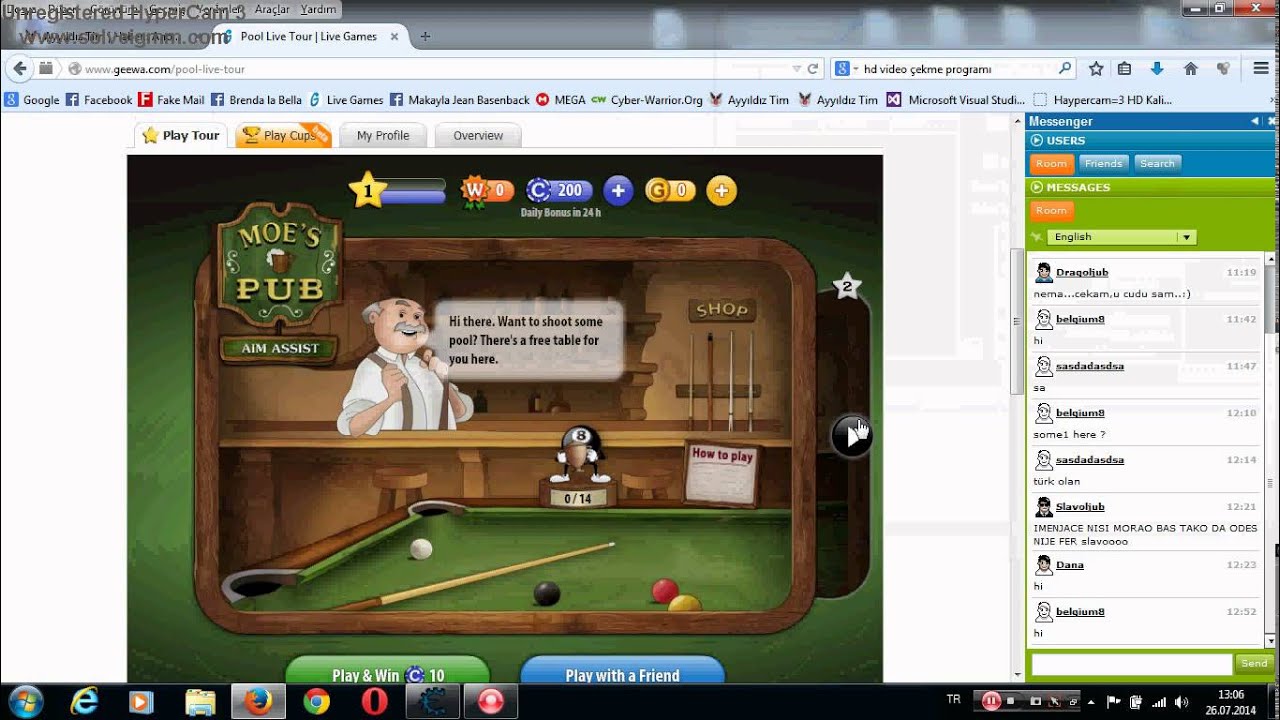Switch to the Play Cups tab
This screenshot has width=1280, height=720.
click(x=283, y=135)
